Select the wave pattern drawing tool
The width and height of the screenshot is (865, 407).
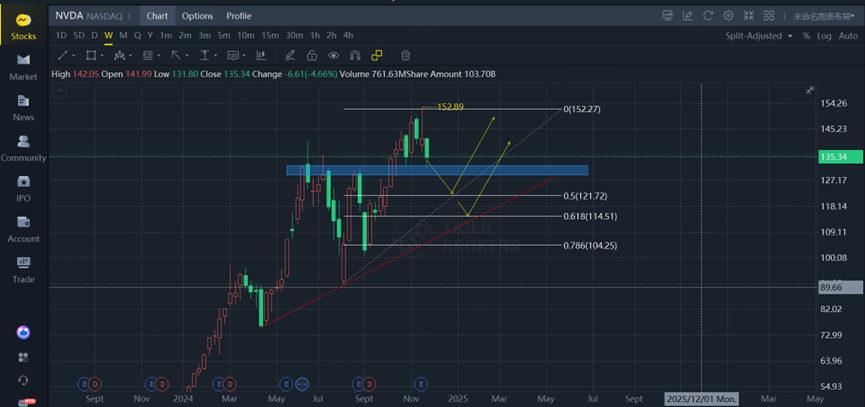[120, 55]
